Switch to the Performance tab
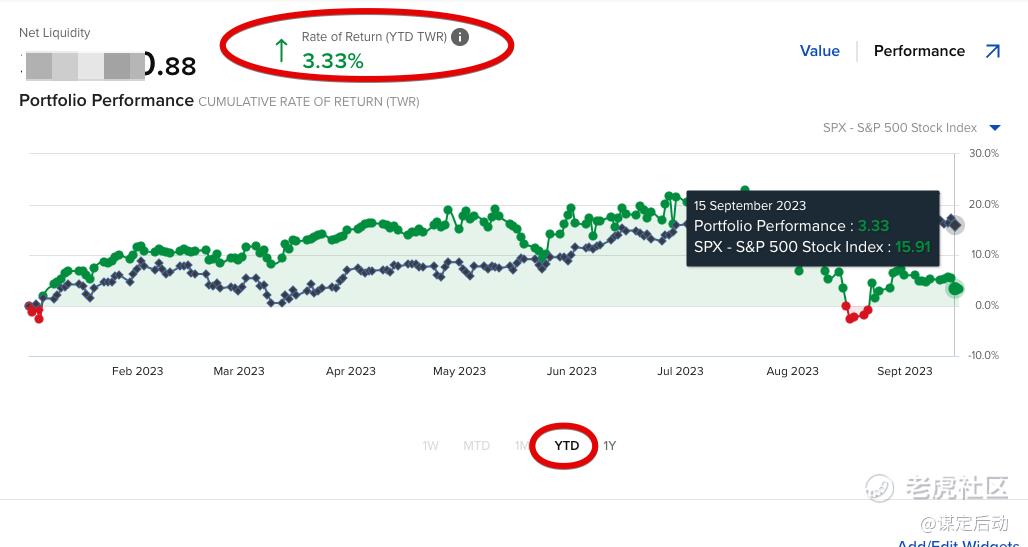 pos(919,51)
